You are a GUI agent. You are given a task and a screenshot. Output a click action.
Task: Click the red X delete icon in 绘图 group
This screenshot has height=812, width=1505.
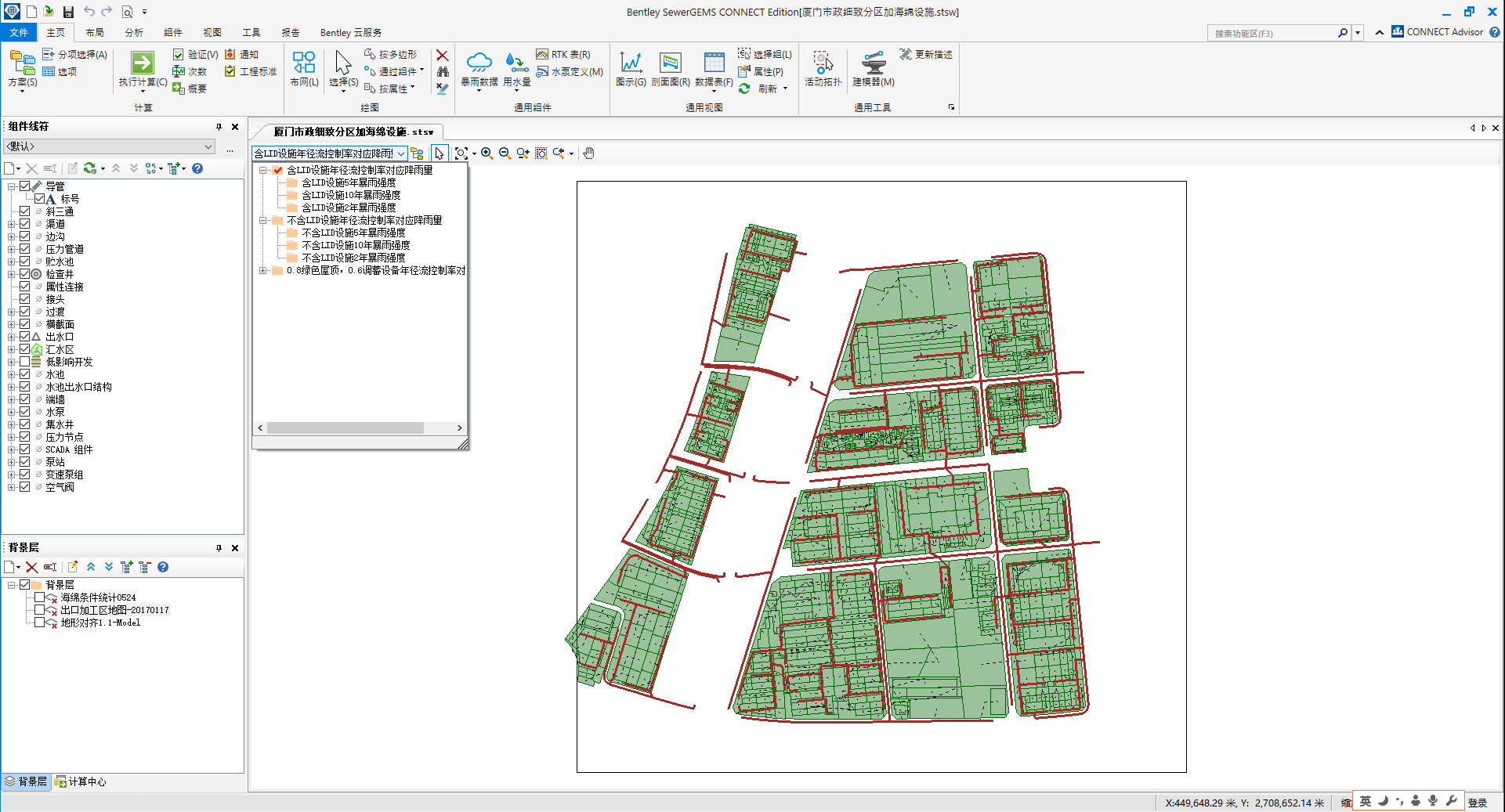tap(443, 55)
